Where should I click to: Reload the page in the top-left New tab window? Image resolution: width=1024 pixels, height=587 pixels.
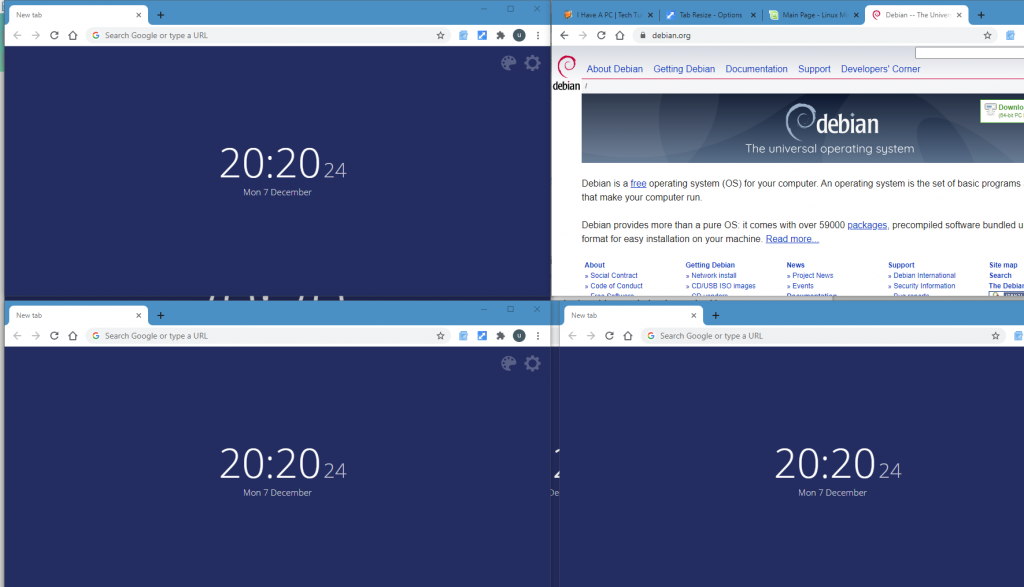[x=54, y=35]
